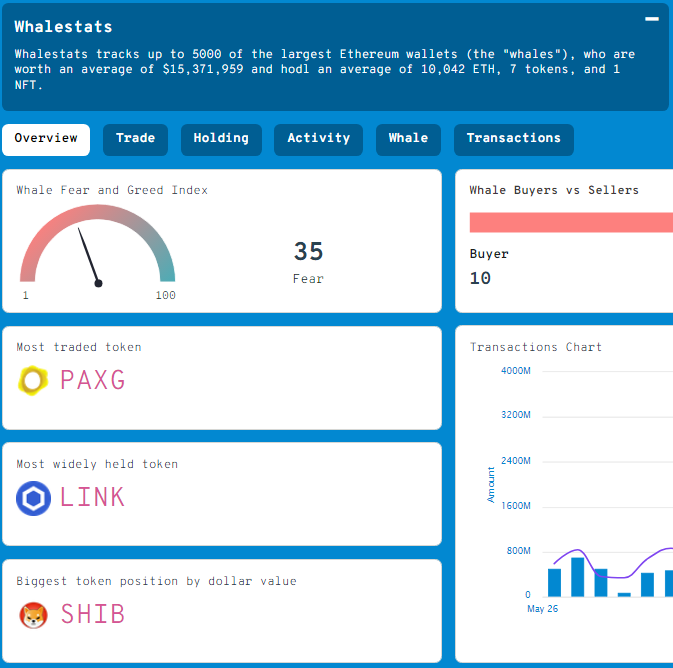Collapse the Whalestats info banner
Viewport: 673px width, 668px height.
coord(652,19)
